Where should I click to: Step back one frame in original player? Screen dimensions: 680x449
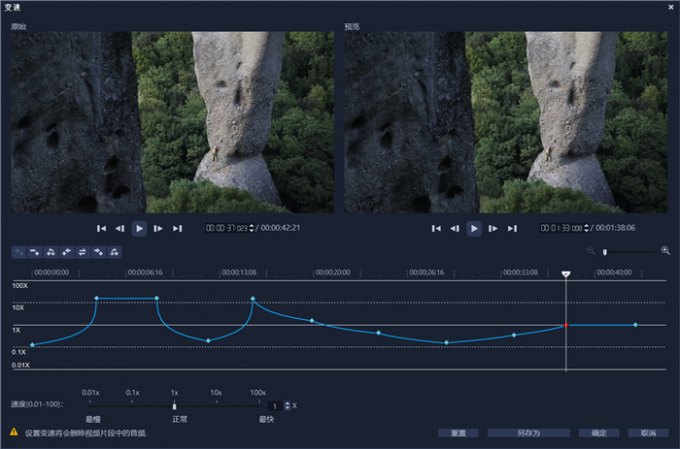point(121,228)
